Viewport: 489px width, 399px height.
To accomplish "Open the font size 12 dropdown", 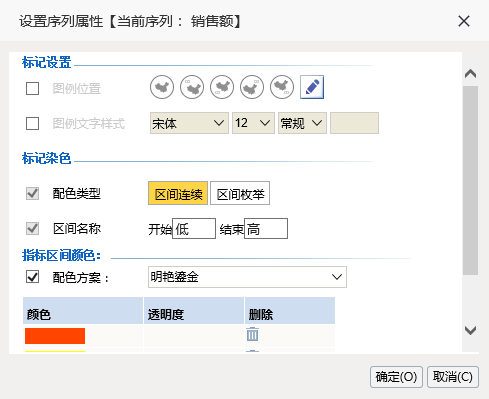I will click(253, 123).
